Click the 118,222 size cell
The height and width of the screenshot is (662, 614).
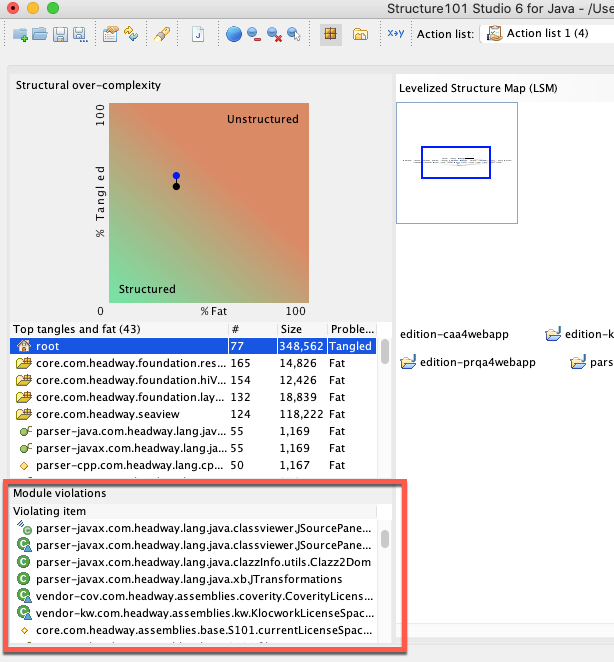click(302, 414)
